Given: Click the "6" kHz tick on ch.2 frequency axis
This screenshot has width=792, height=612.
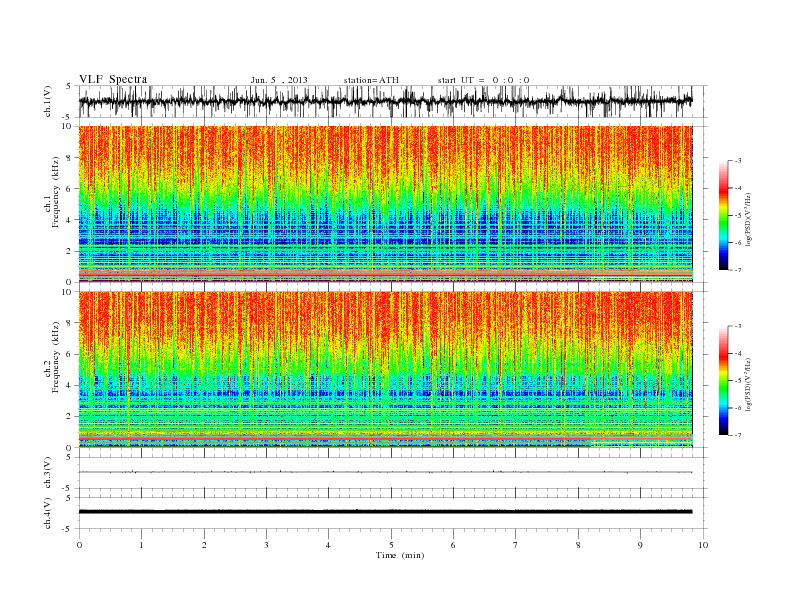Looking at the screenshot, I should tap(70, 354).
